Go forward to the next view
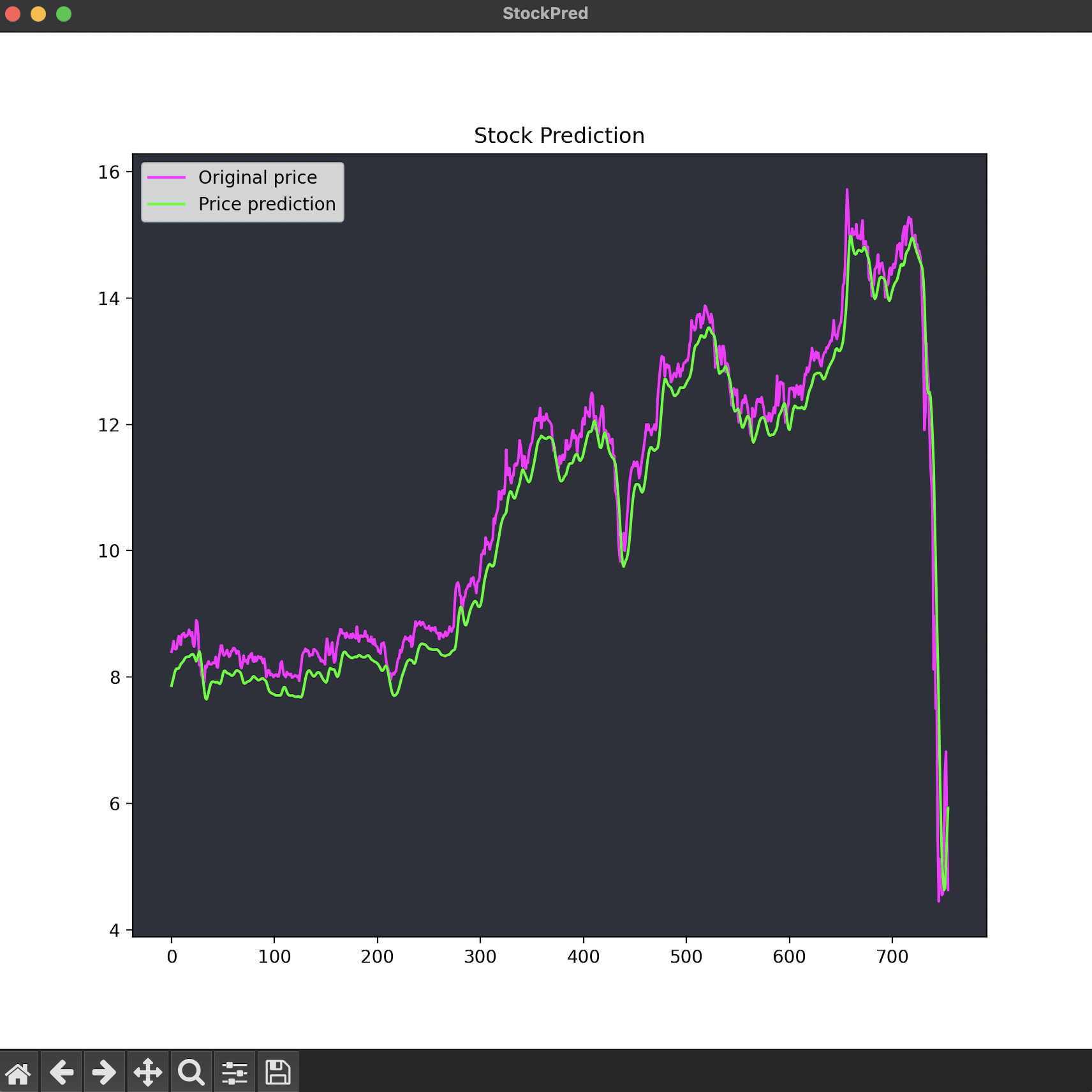1092x1092 pixels. click(x=105, y=1072)
